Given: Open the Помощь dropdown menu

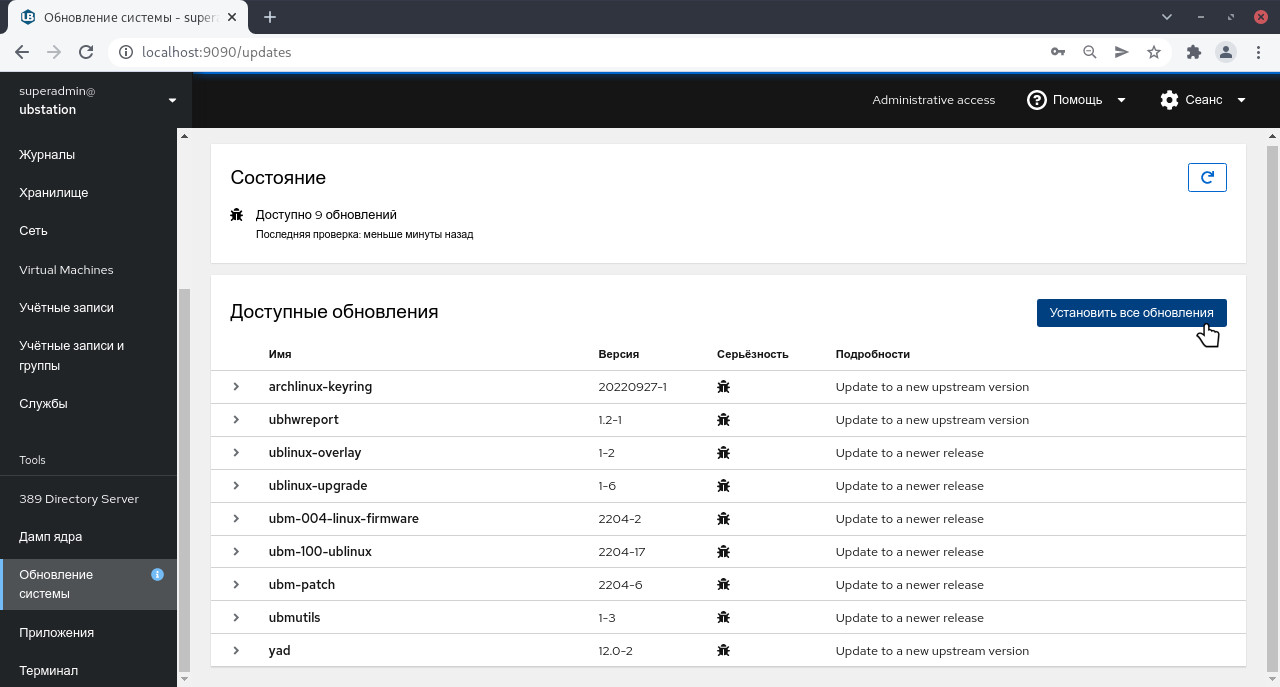Looking at the screenshot, I should click(x=1076, y=100).
